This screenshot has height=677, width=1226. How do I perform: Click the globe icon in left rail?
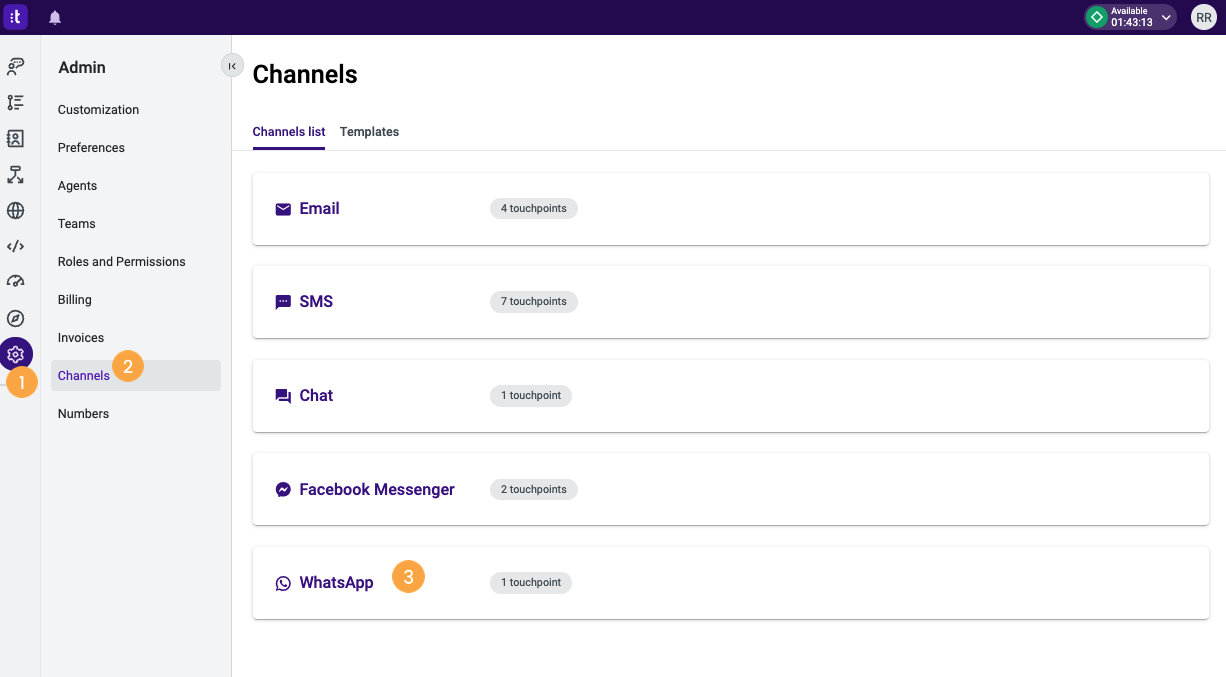(16, 211)
